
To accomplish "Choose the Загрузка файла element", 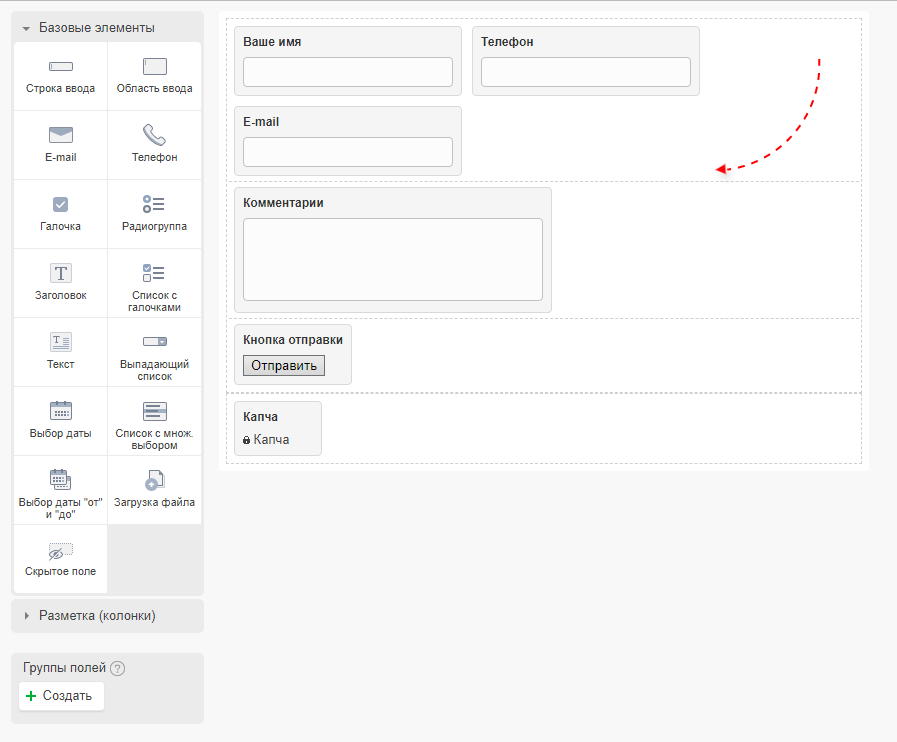I will tap(154, 481).
